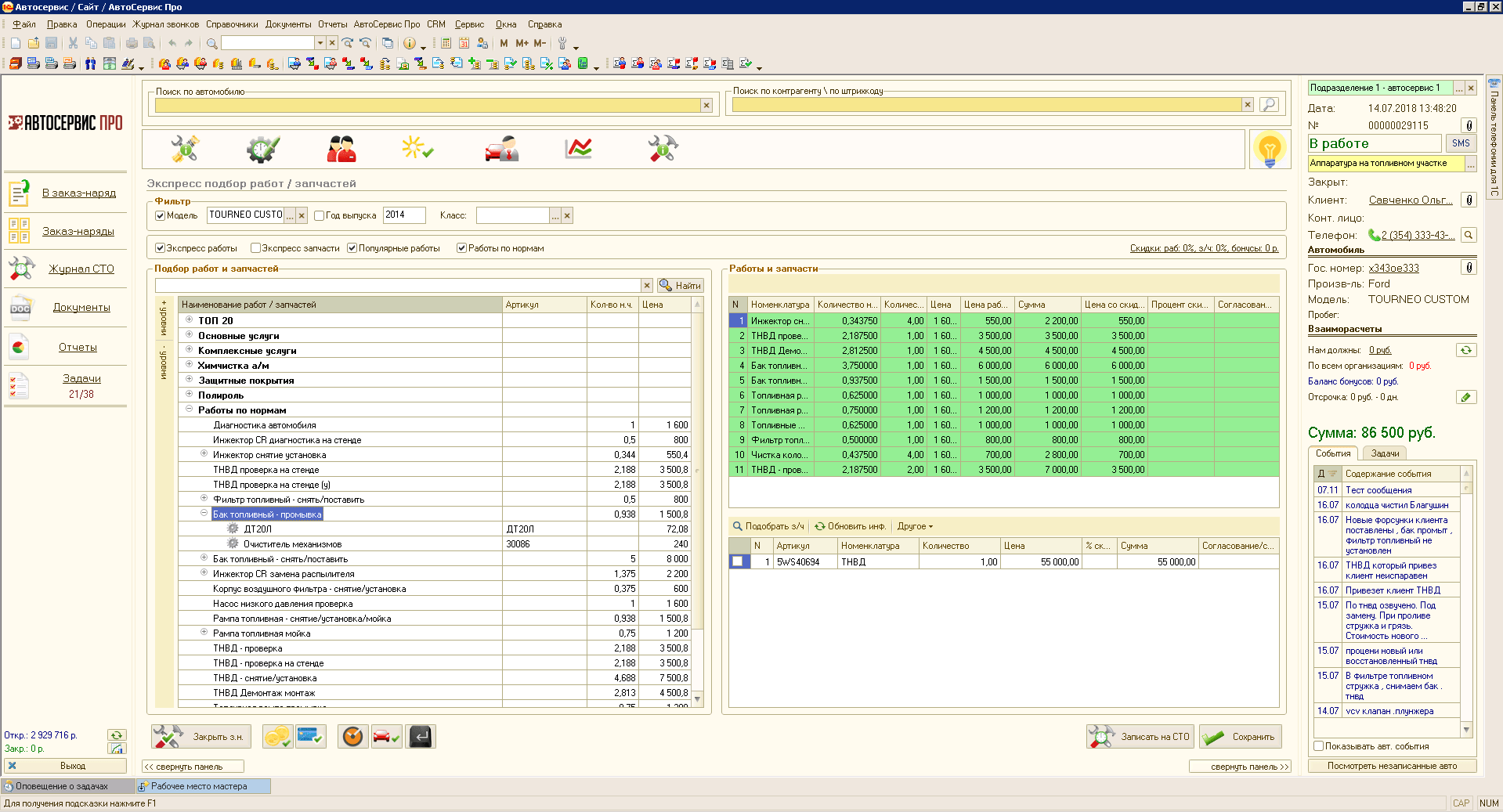Click the black Enter key icon button
This screenshot has height=812, width=1503.
[x=421, y=737]
